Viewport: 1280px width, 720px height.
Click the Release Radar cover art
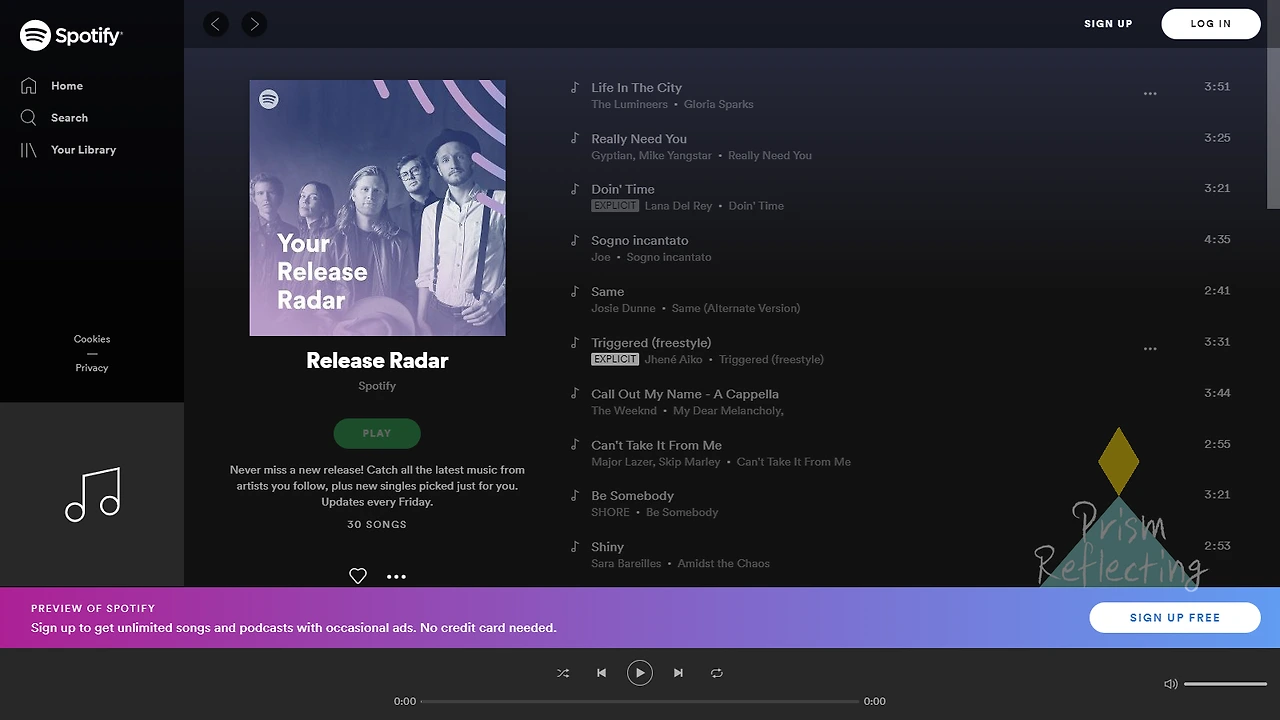[377, 208]
